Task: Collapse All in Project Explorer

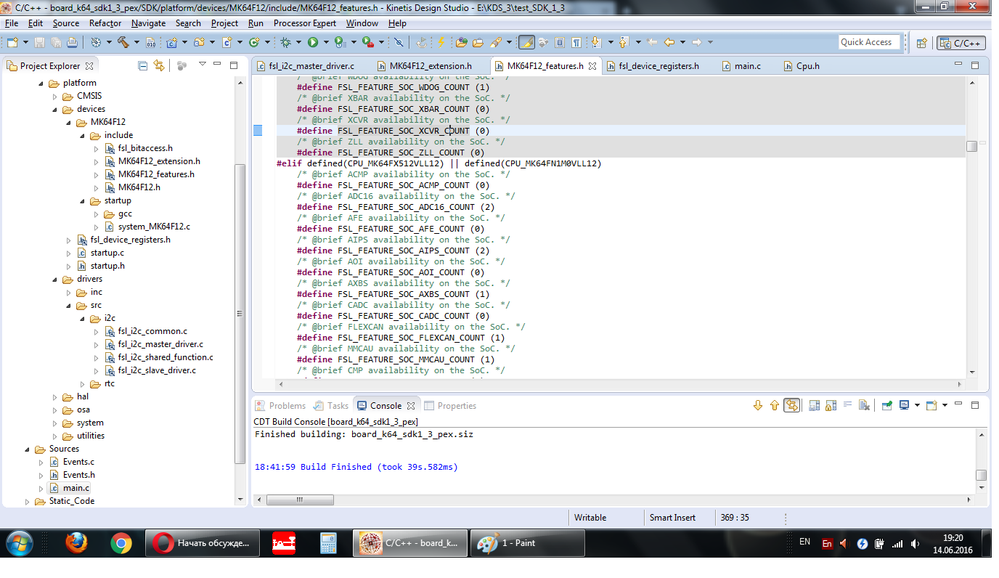Action: [143, 66]
